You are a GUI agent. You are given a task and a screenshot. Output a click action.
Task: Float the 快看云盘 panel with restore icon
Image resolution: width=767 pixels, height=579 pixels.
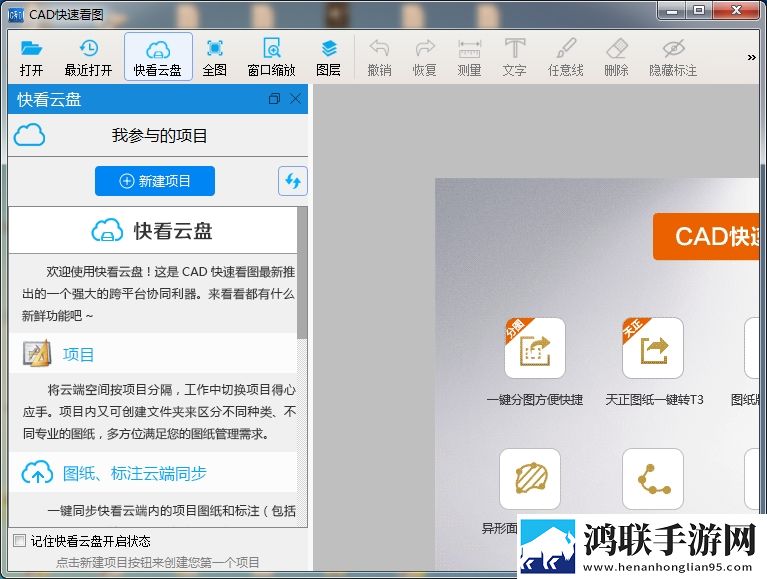pyautogui.click(x=274, y=99)
